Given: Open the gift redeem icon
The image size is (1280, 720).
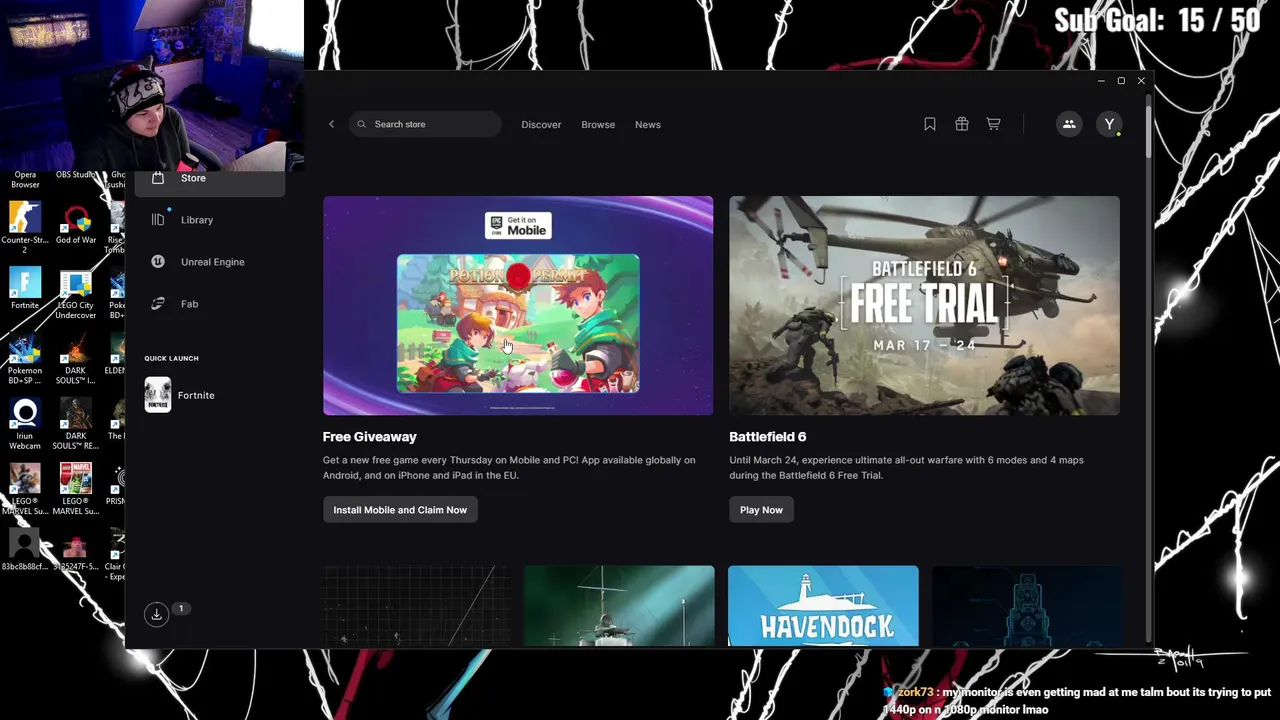Looking at the screenshot, I should coord(962,124).
